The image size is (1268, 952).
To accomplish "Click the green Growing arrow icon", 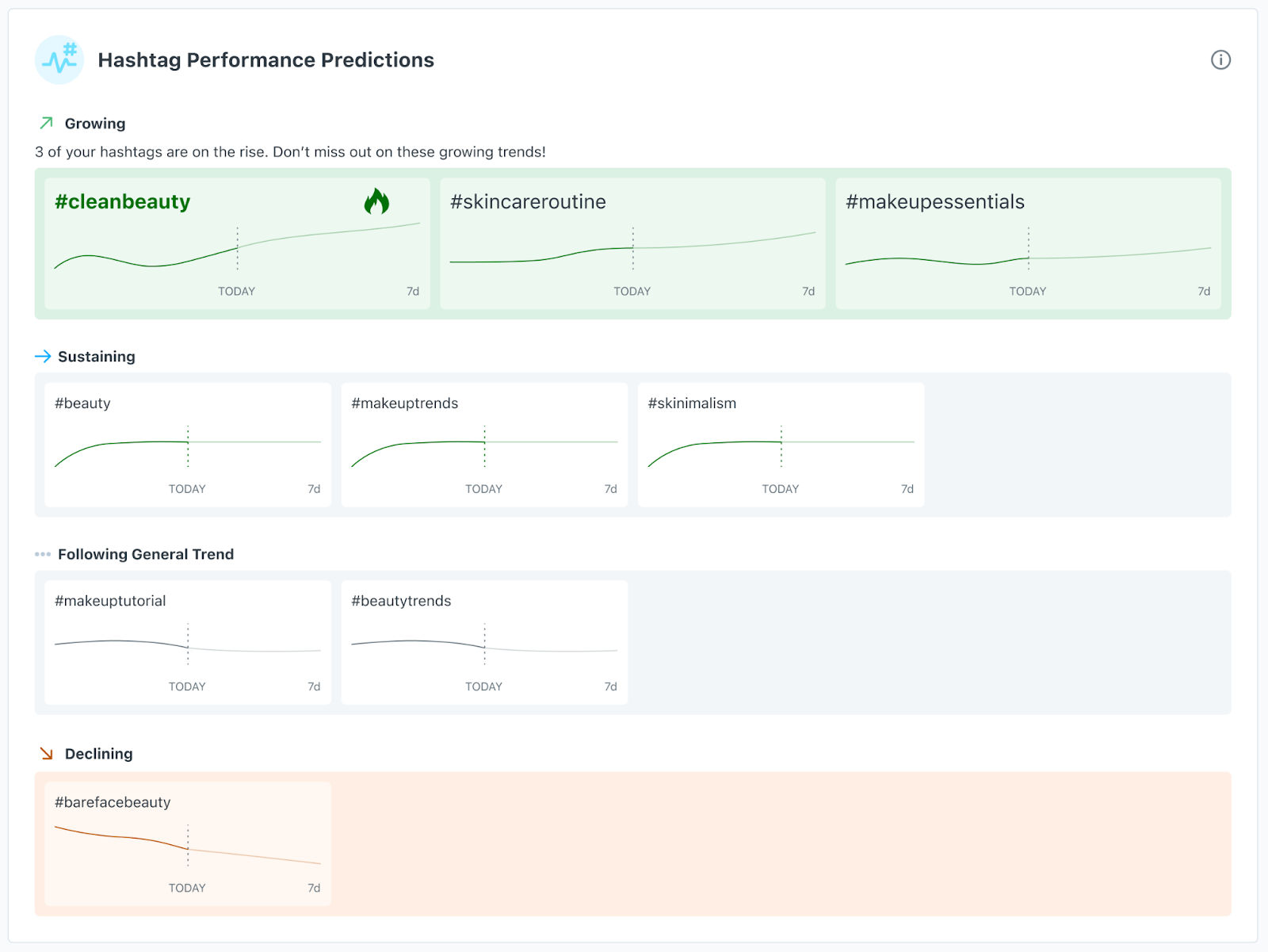I will (x=46, y=123).
